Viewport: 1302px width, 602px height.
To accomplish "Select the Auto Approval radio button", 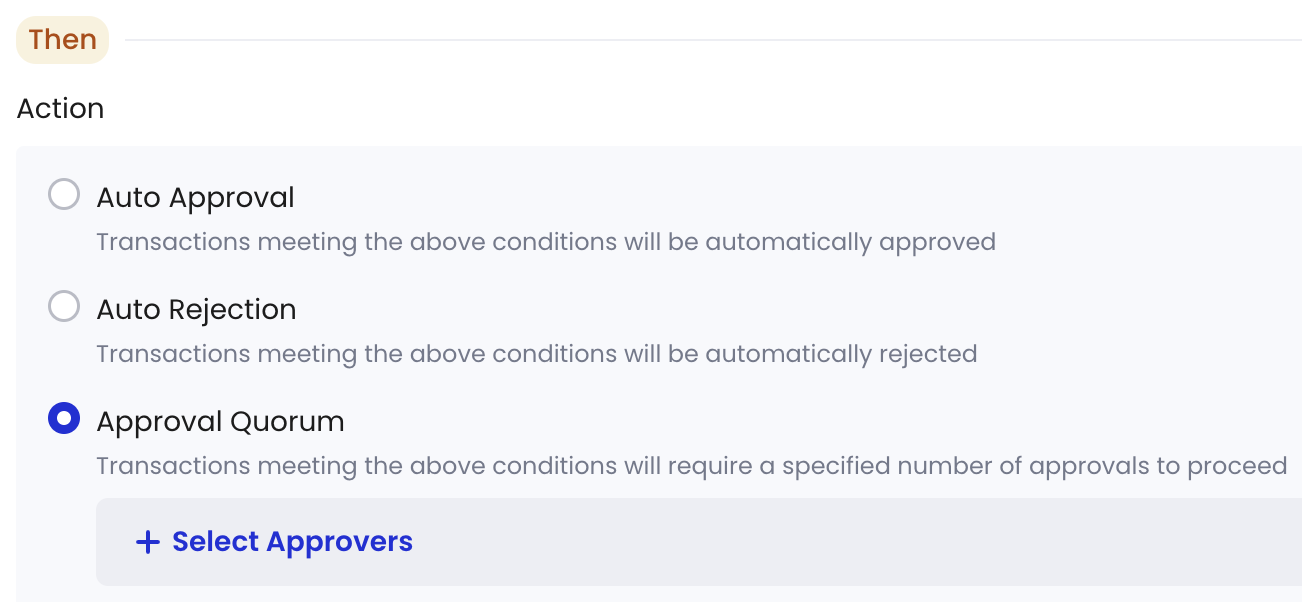I will point(64,194).
